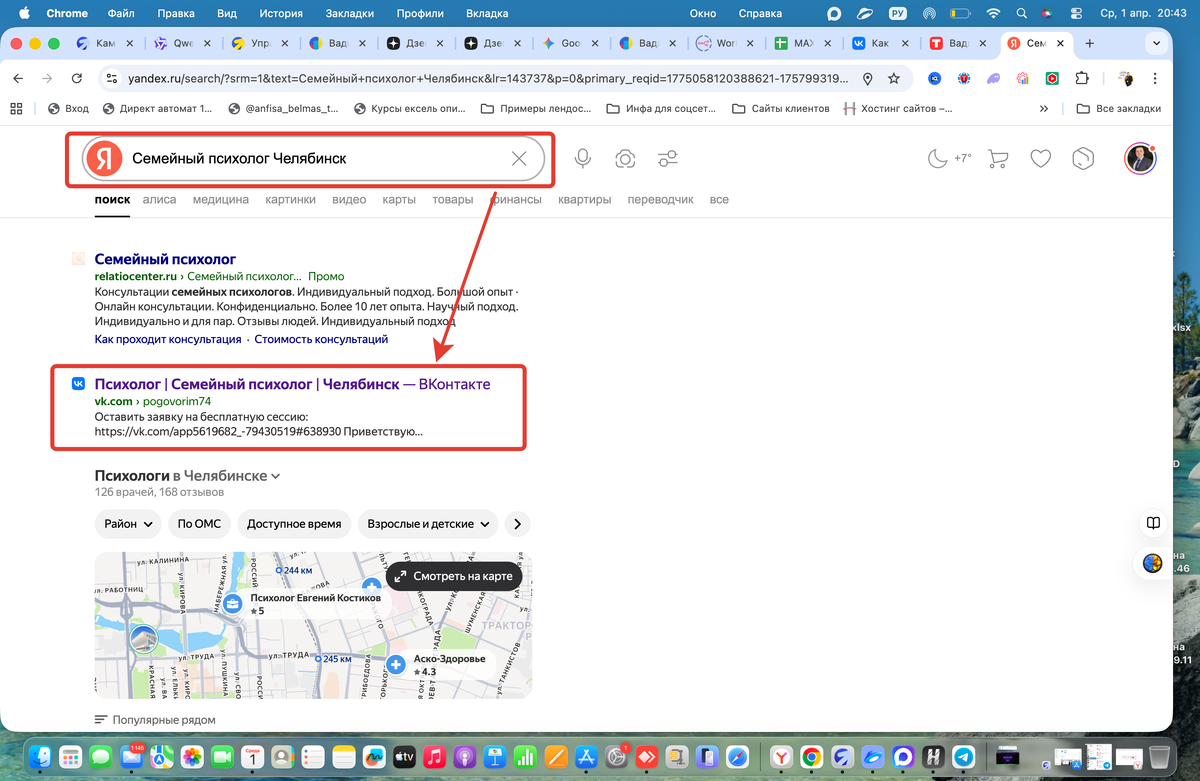1200x781 pixels.
Task: Start voice search with the microphone icon
Action: [582, 159]
